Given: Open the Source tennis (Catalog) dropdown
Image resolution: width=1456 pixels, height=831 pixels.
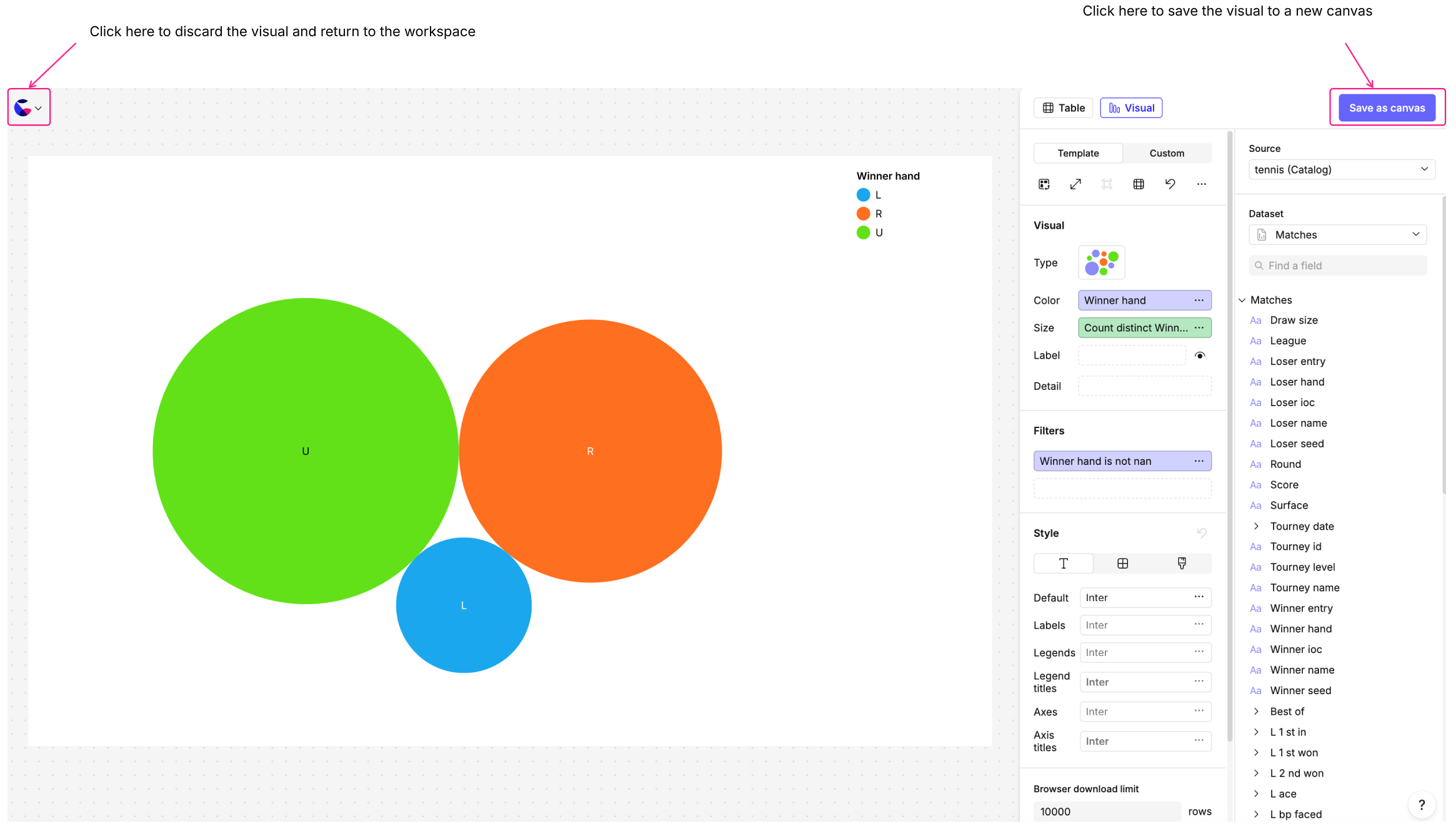Looking at the screenshot, I should tap(1341, 169).
